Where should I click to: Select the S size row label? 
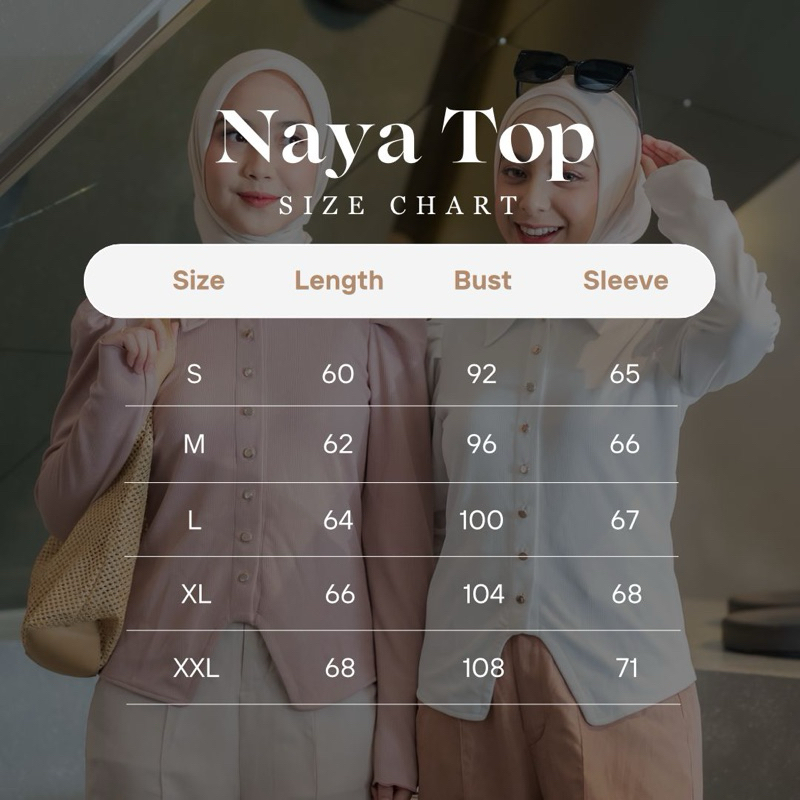pos(194,374)
